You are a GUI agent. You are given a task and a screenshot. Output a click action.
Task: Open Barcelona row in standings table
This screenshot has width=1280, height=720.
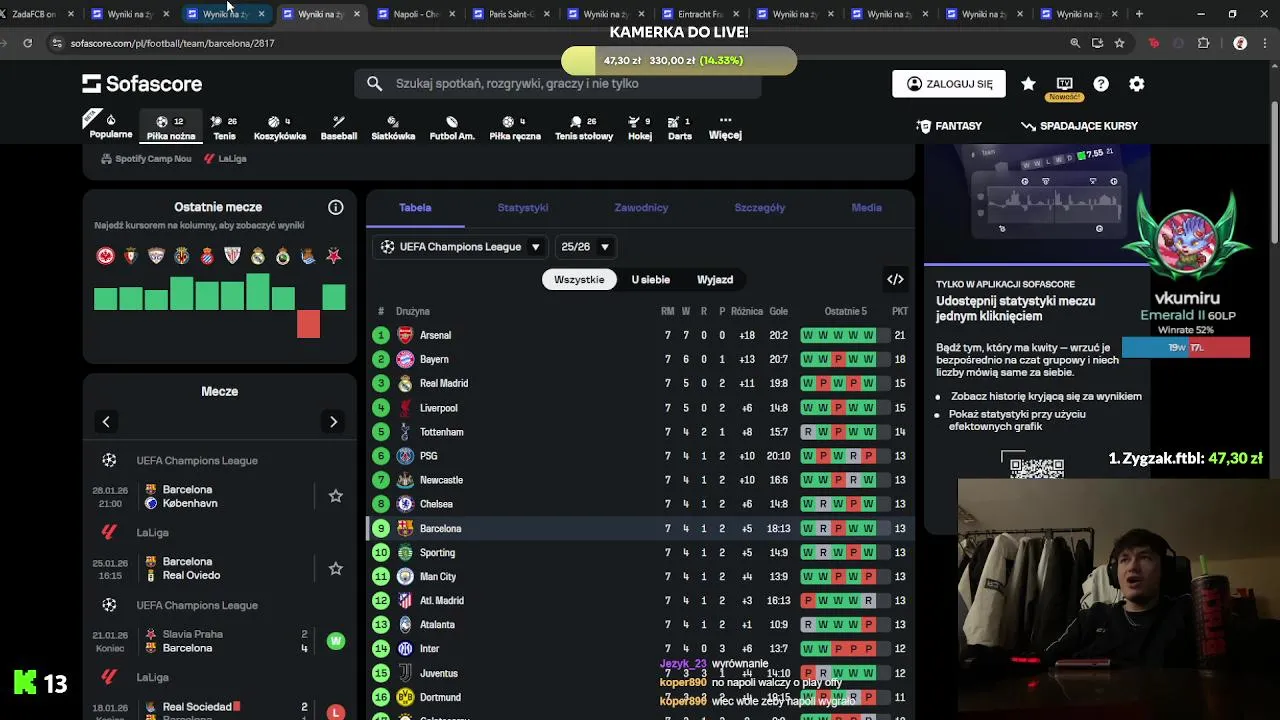[640, 528]
